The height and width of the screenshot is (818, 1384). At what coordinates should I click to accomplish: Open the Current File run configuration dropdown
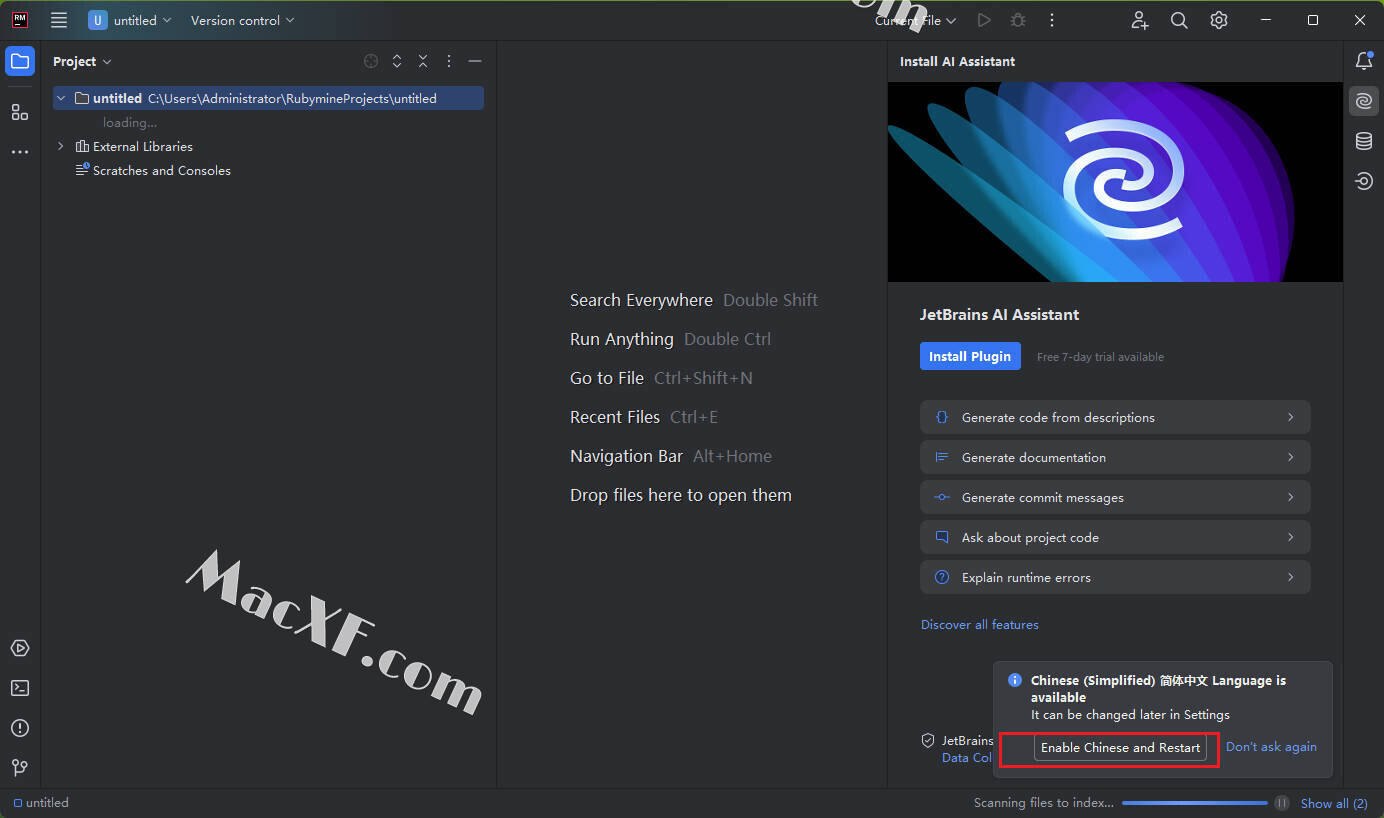[x=915, y=20]
